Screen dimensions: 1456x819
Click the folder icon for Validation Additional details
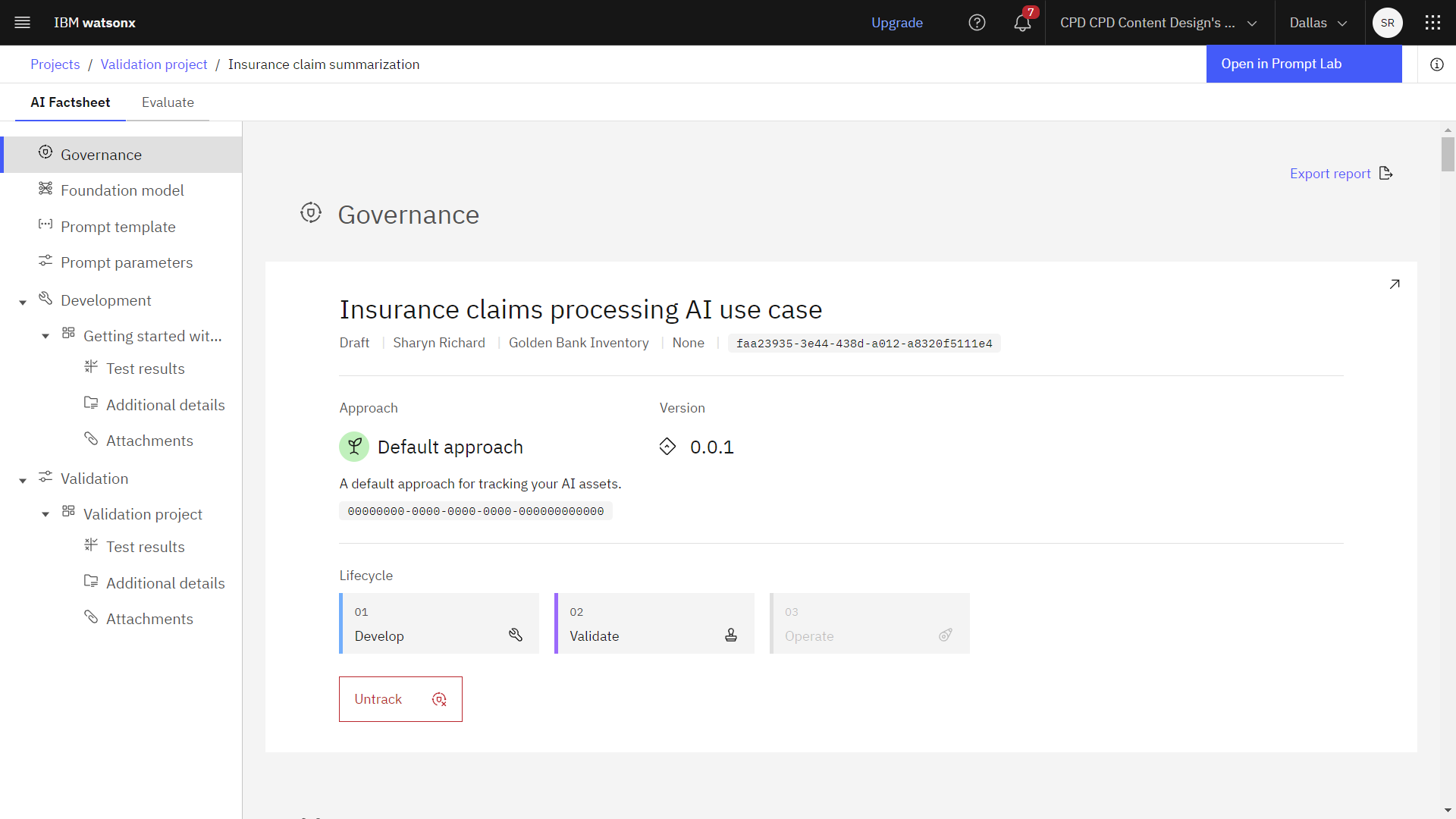click(91, 581)
